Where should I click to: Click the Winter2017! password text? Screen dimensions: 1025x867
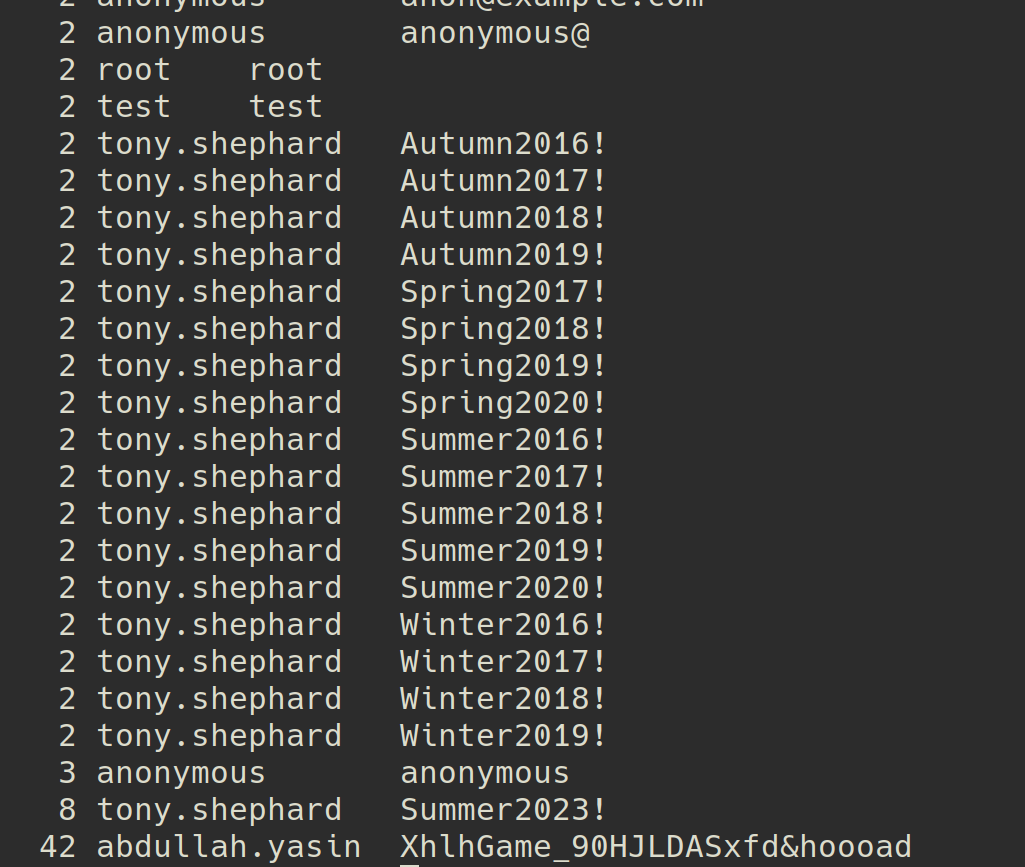pyautogui.click(x=503, y=662)
